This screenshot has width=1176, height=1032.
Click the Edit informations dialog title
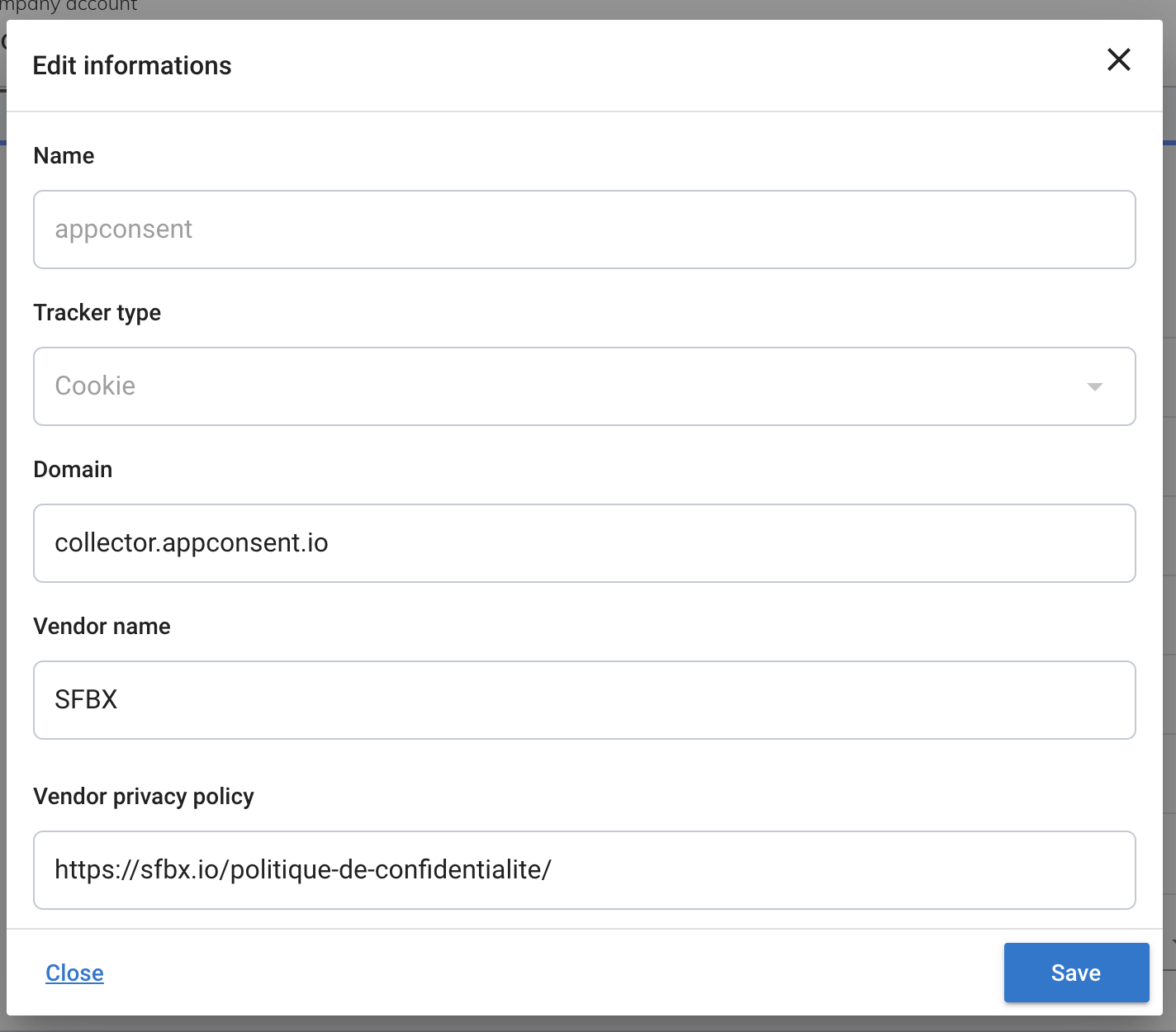coord(132,65)
